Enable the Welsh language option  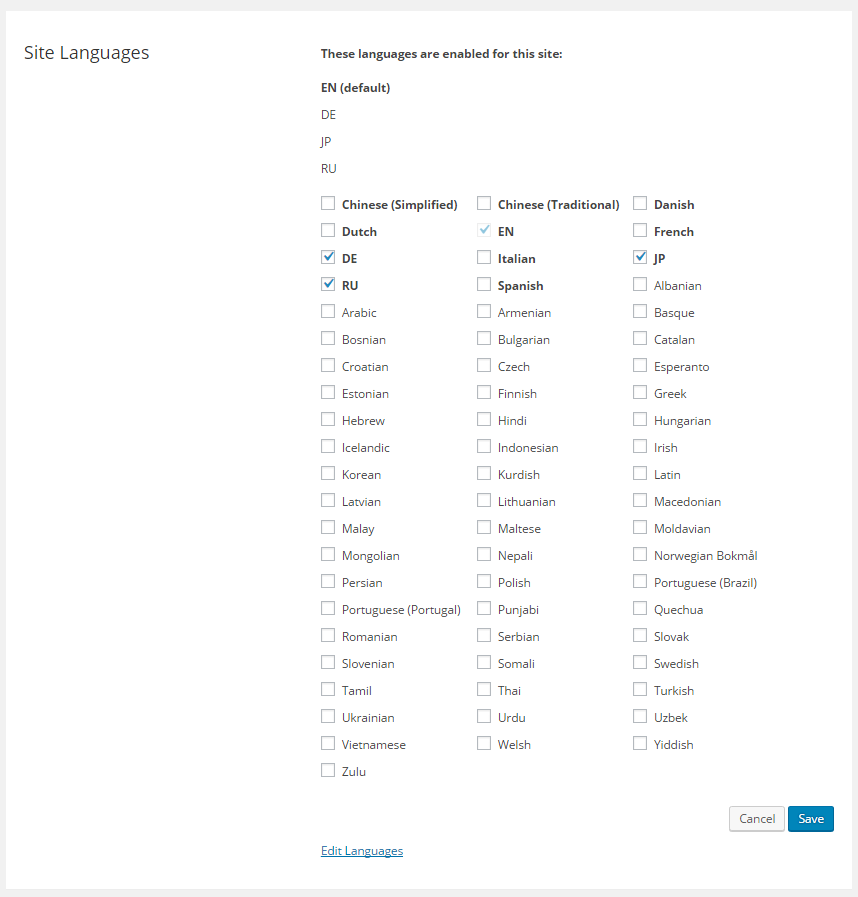click(x=484, y=744)
